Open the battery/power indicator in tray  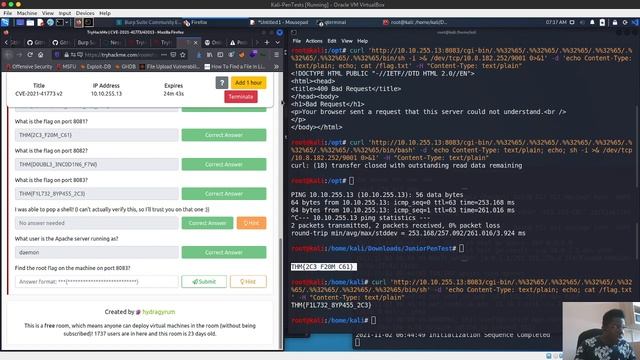[x=602, y=22]
